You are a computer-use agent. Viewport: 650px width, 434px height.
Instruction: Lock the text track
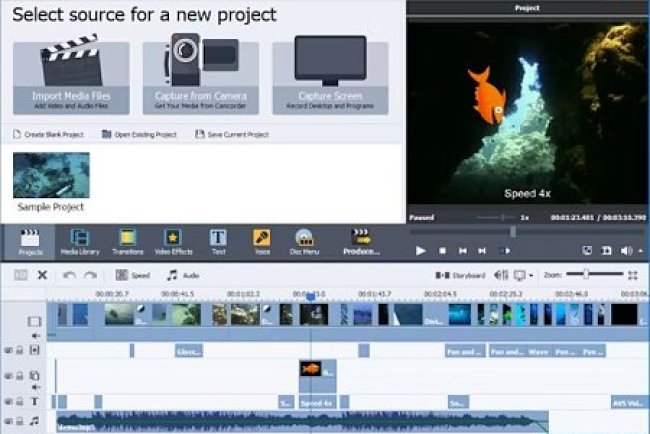pos(19,401)
